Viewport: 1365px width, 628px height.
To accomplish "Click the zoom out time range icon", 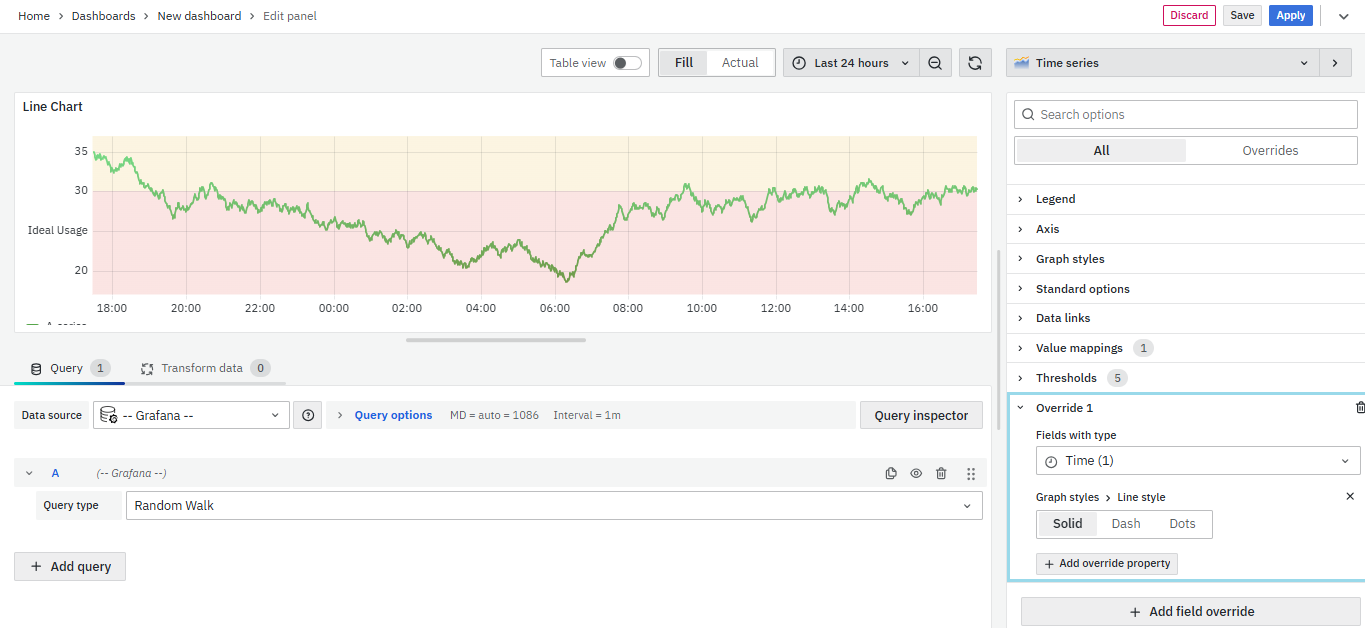I will click(934, 63).
